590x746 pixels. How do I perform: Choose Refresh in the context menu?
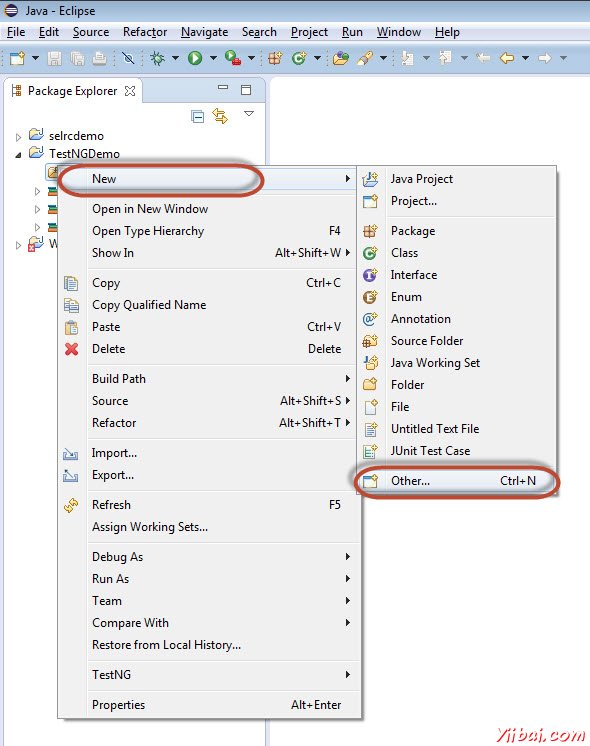tap(209, 505)
